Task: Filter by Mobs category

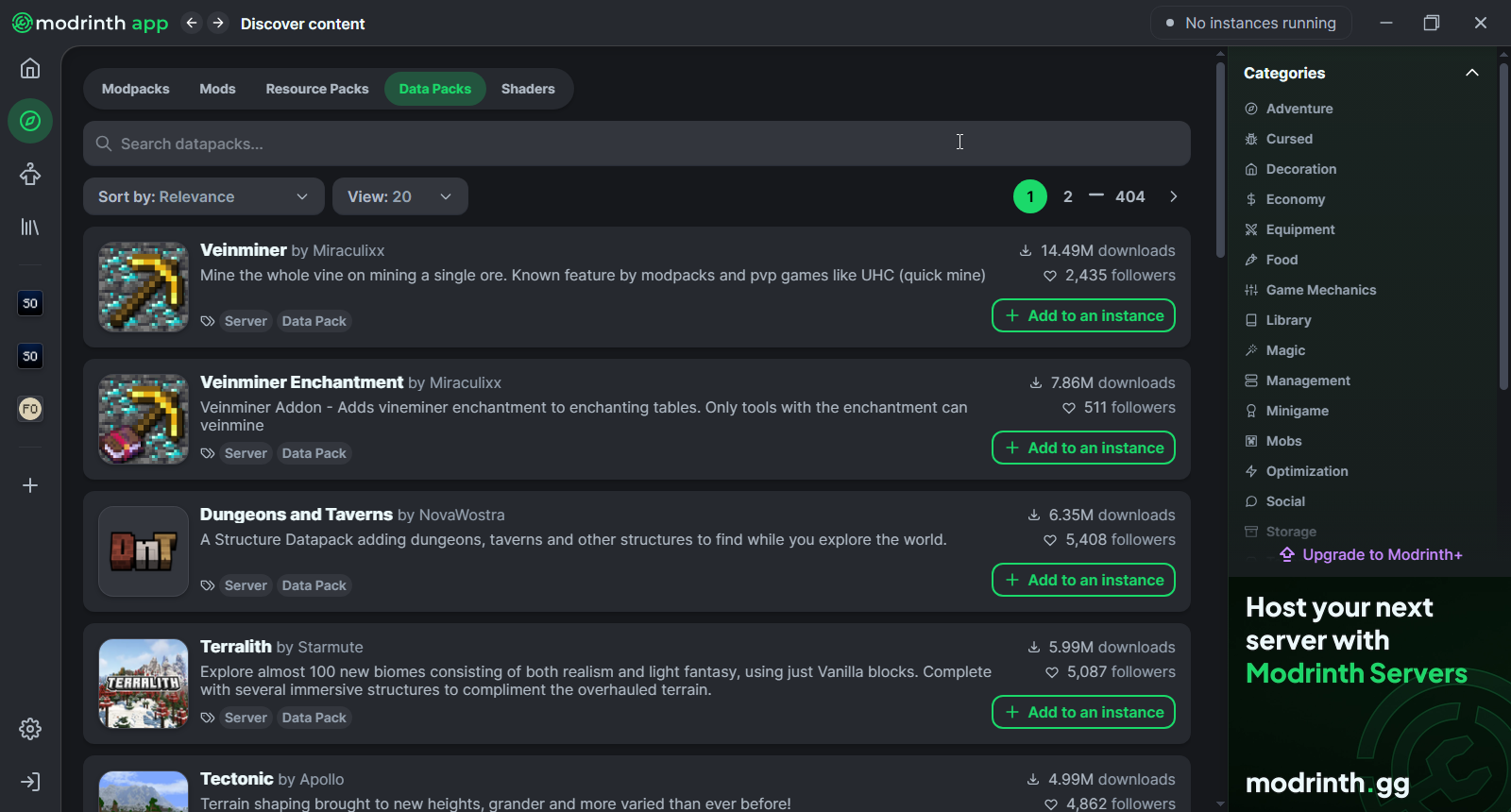Action: pyautogui.click(x=1273, y=441)
